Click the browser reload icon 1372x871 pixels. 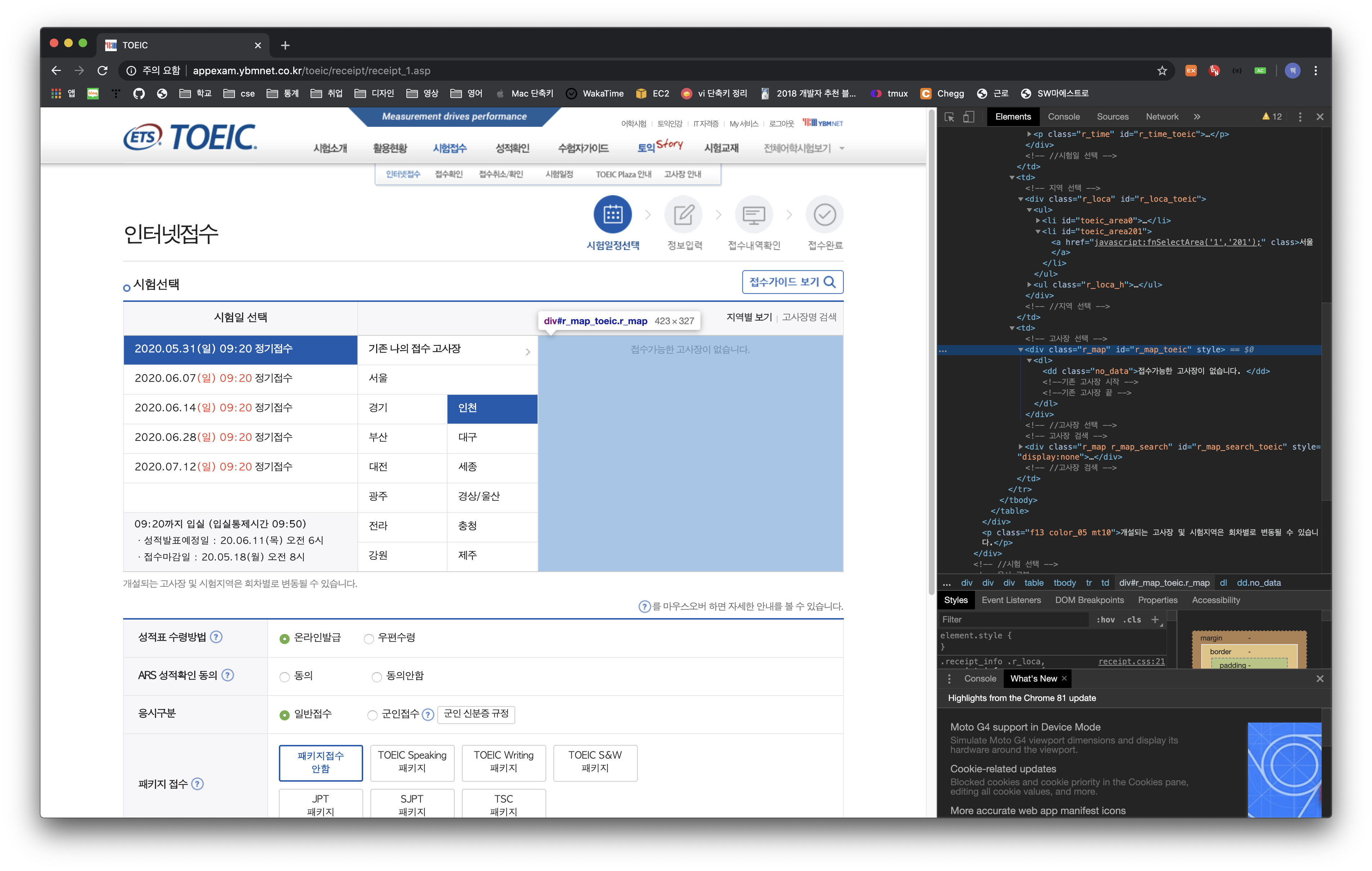[x=103, y=71]
